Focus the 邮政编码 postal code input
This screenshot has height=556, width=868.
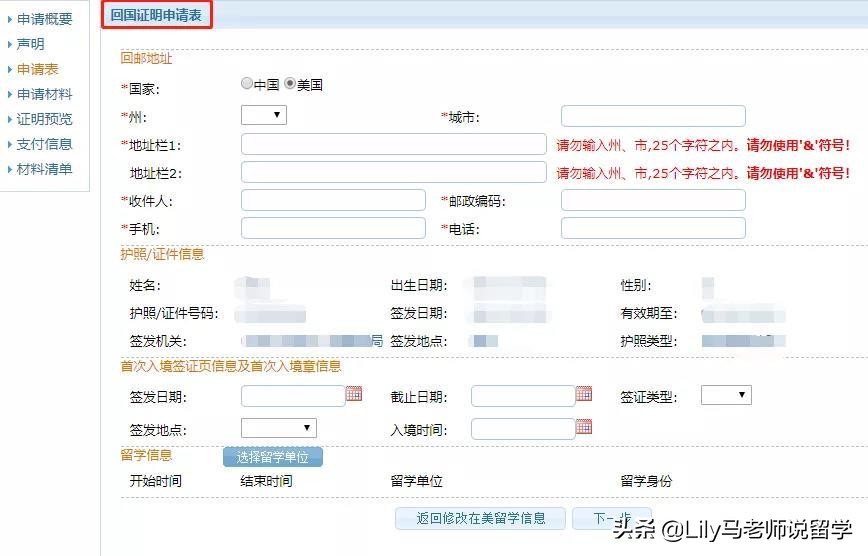(x=653, y=200)
